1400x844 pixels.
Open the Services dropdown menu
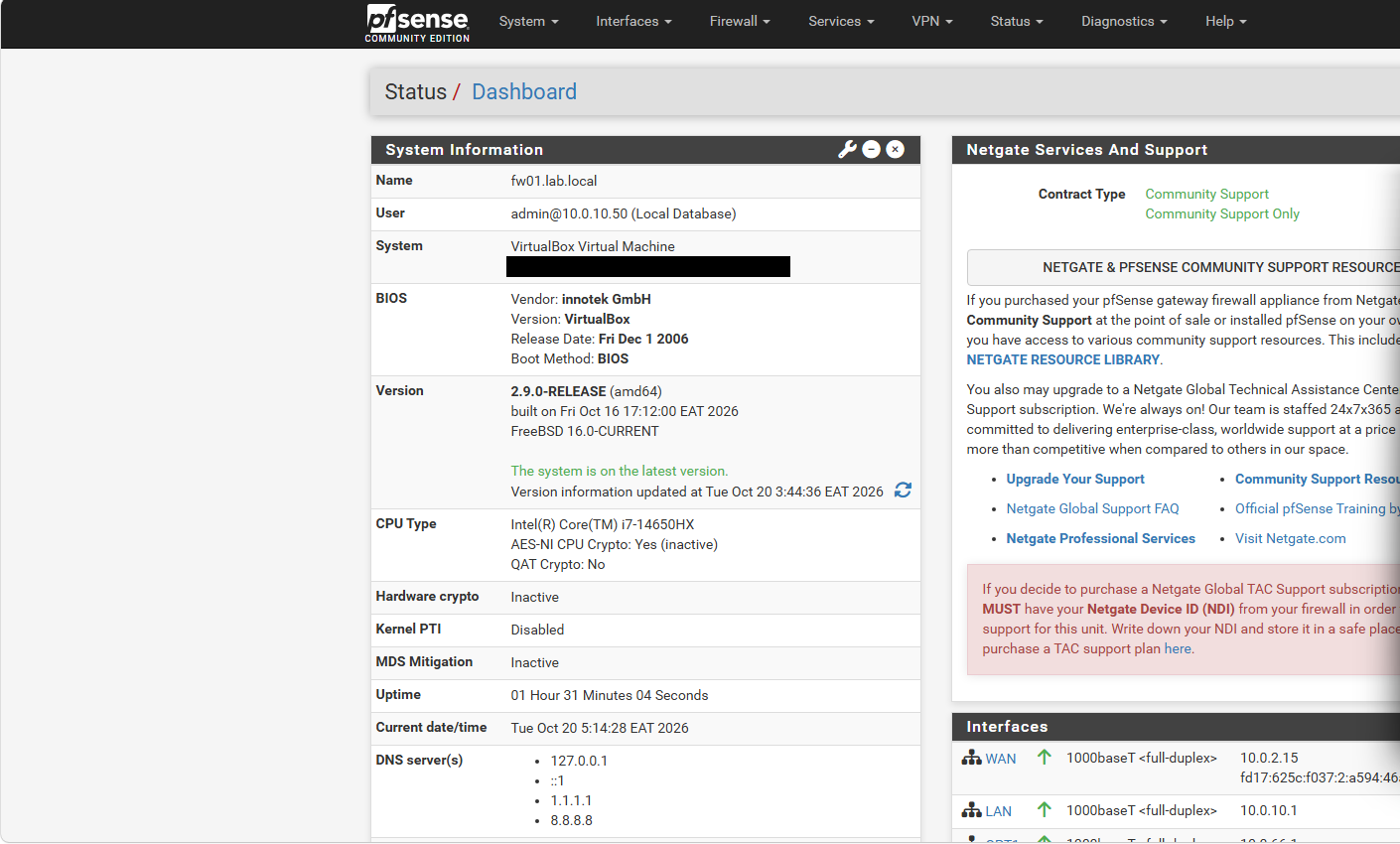click(841, 21)
